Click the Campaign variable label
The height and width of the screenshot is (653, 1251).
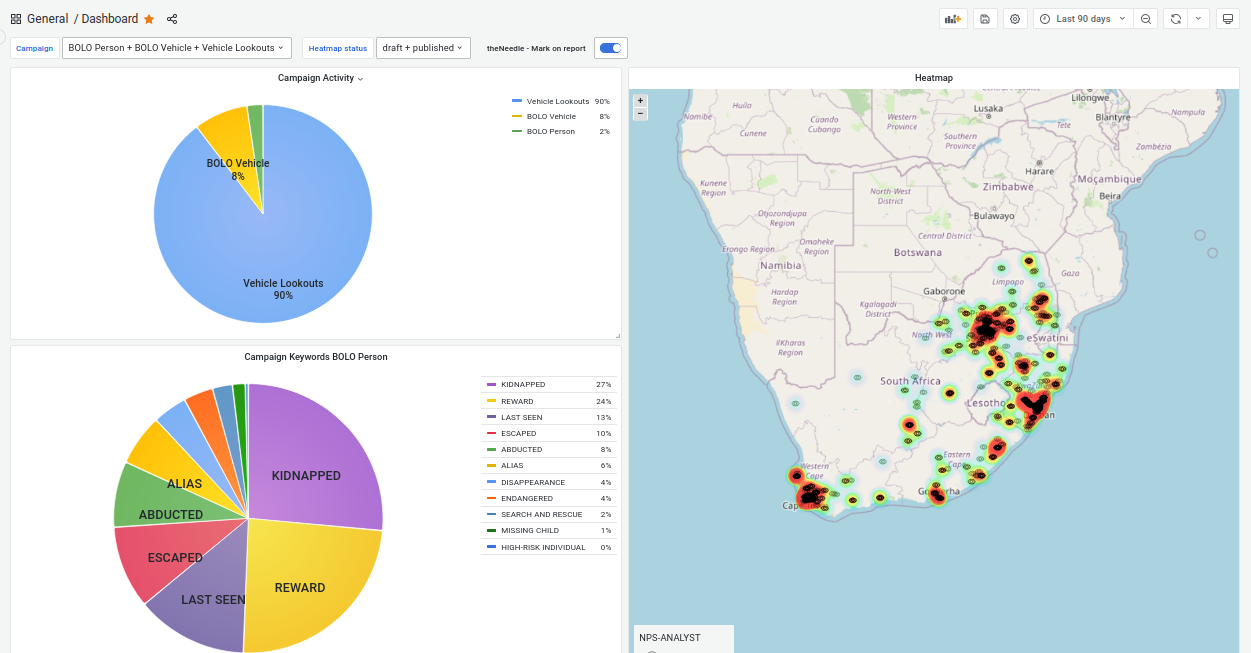(x=34, y=47)
